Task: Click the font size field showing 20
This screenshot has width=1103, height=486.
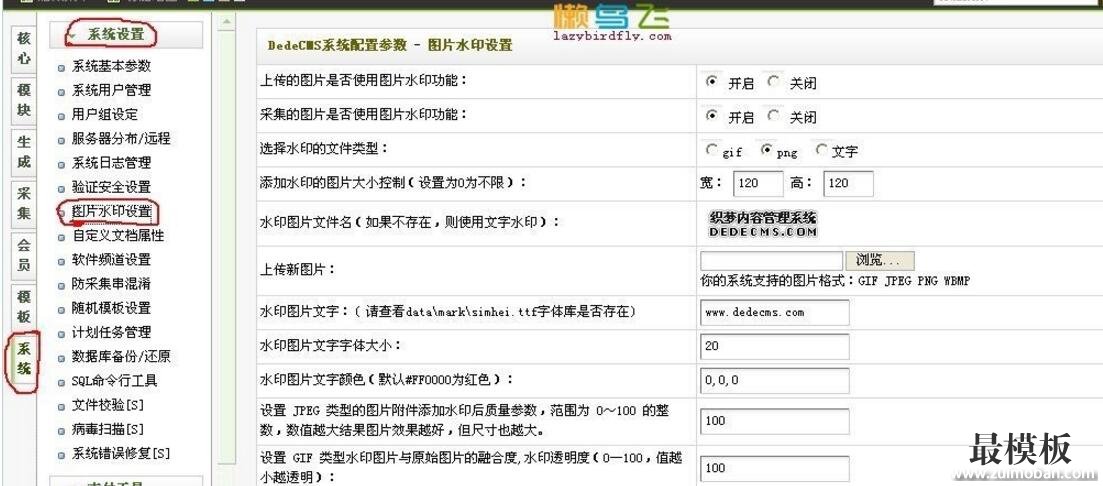Action: pos(774,346)
